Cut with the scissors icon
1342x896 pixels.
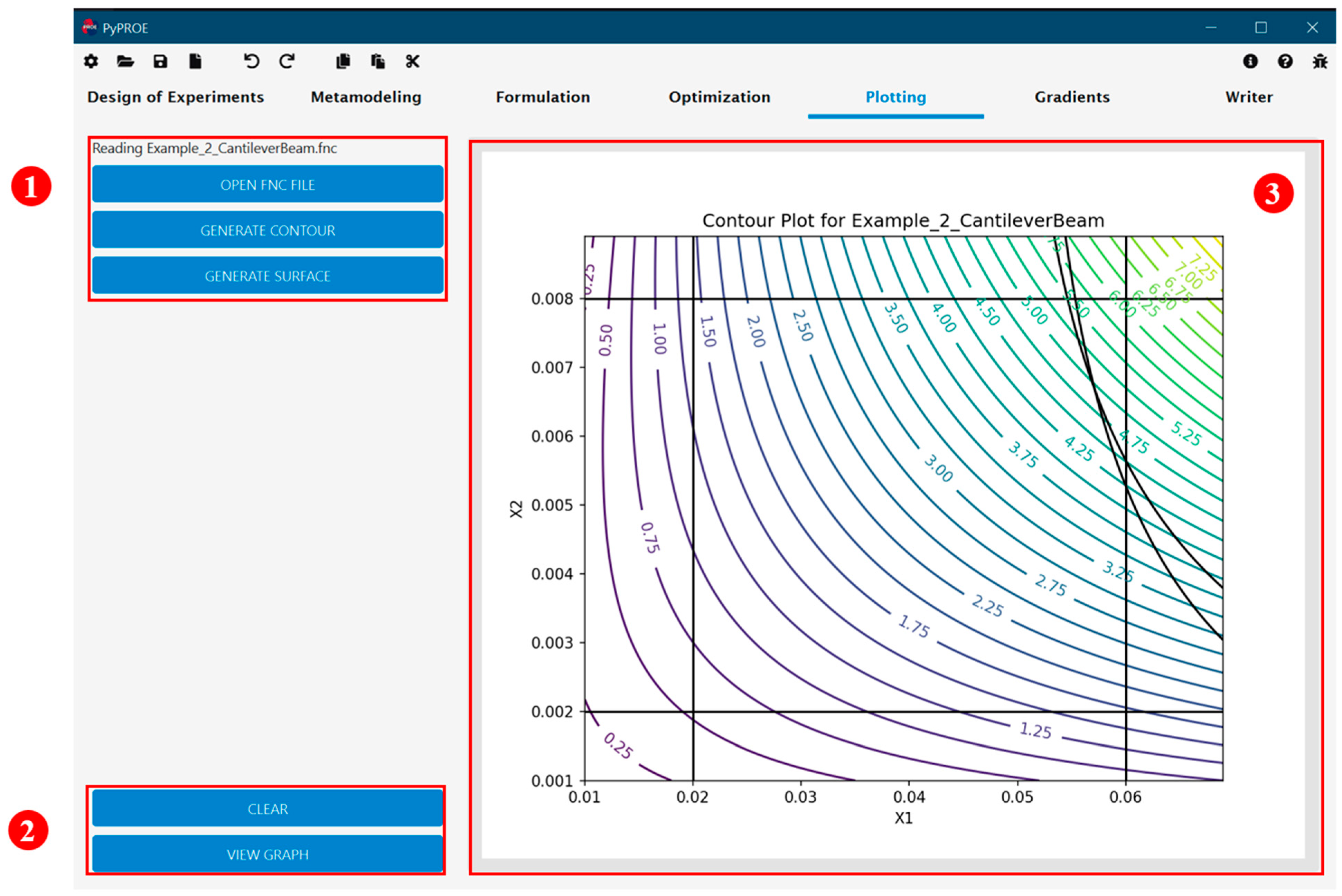click(x=413, y=61)
